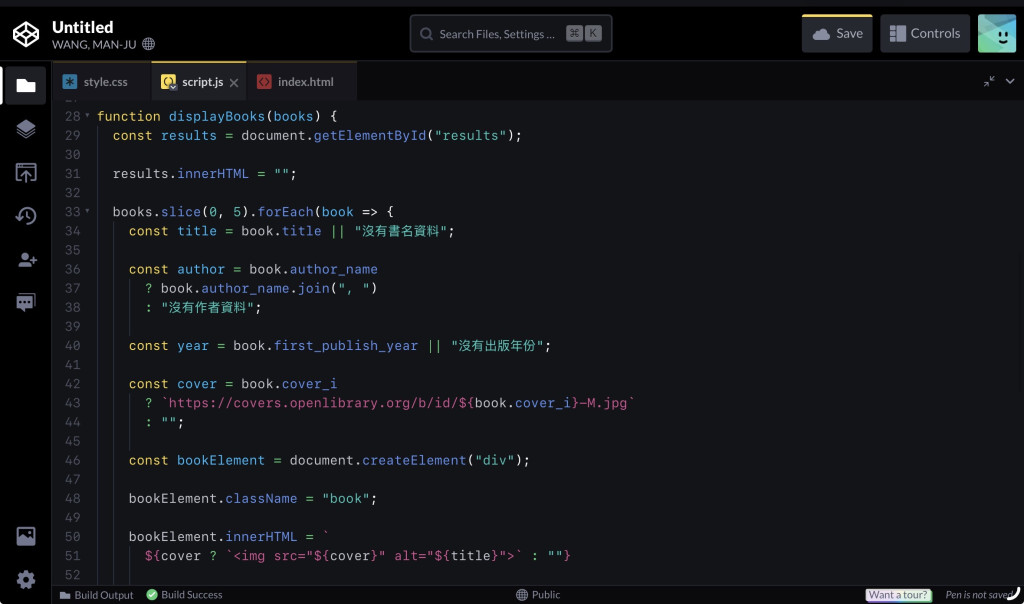
Task: Open the Files panel in sidebar
Action: point(25,86)
